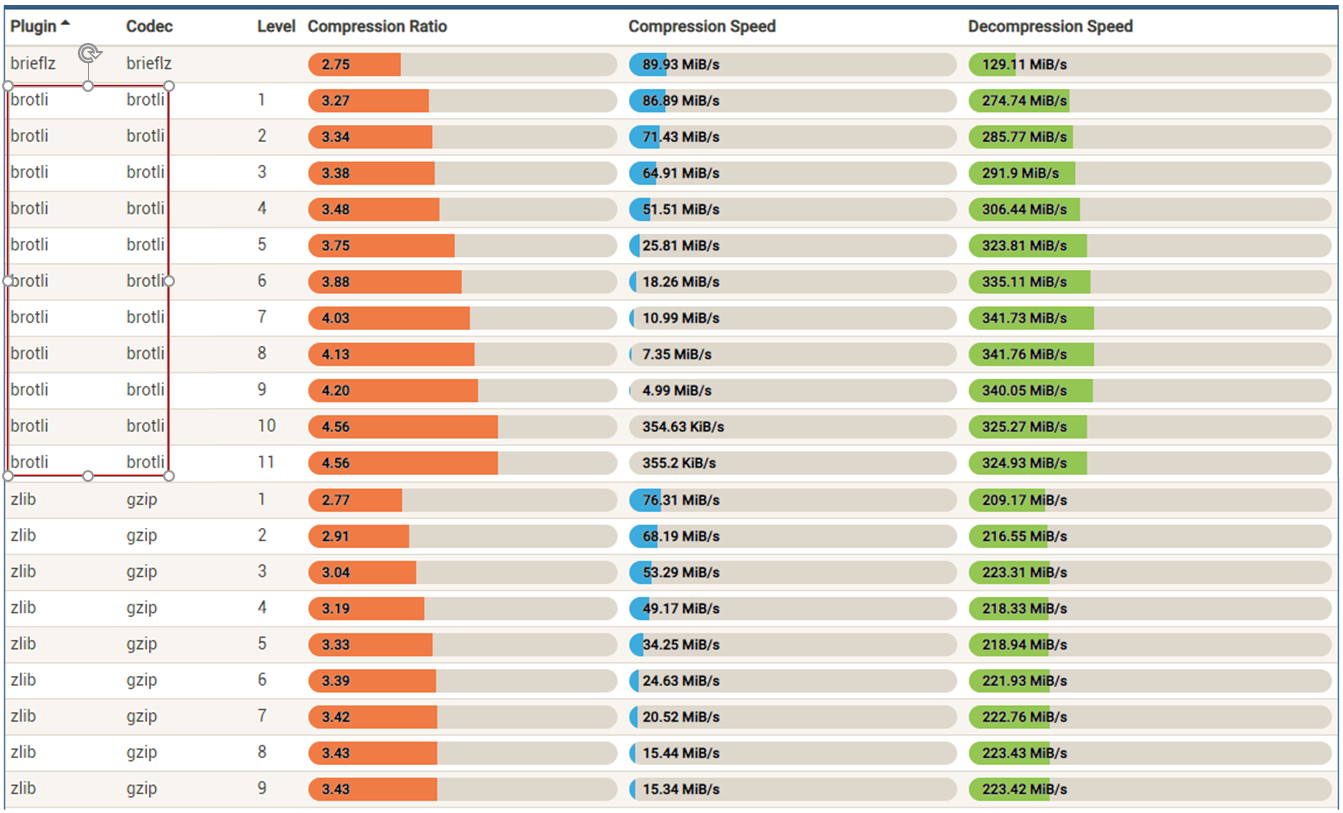Click the bottom-right corner handle of the selection
Viewport: 1343px width, 813px height.
tap(169, 475)
